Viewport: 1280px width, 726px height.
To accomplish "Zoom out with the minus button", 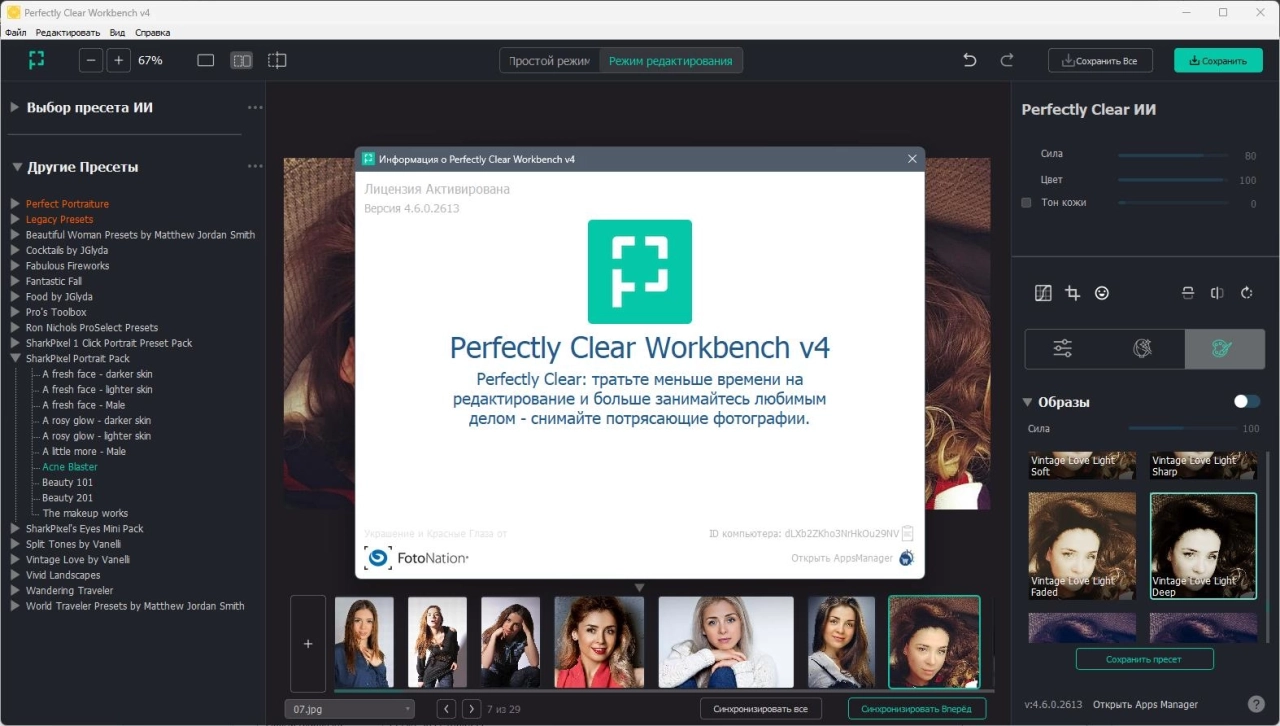I will (x=92, y=60).
